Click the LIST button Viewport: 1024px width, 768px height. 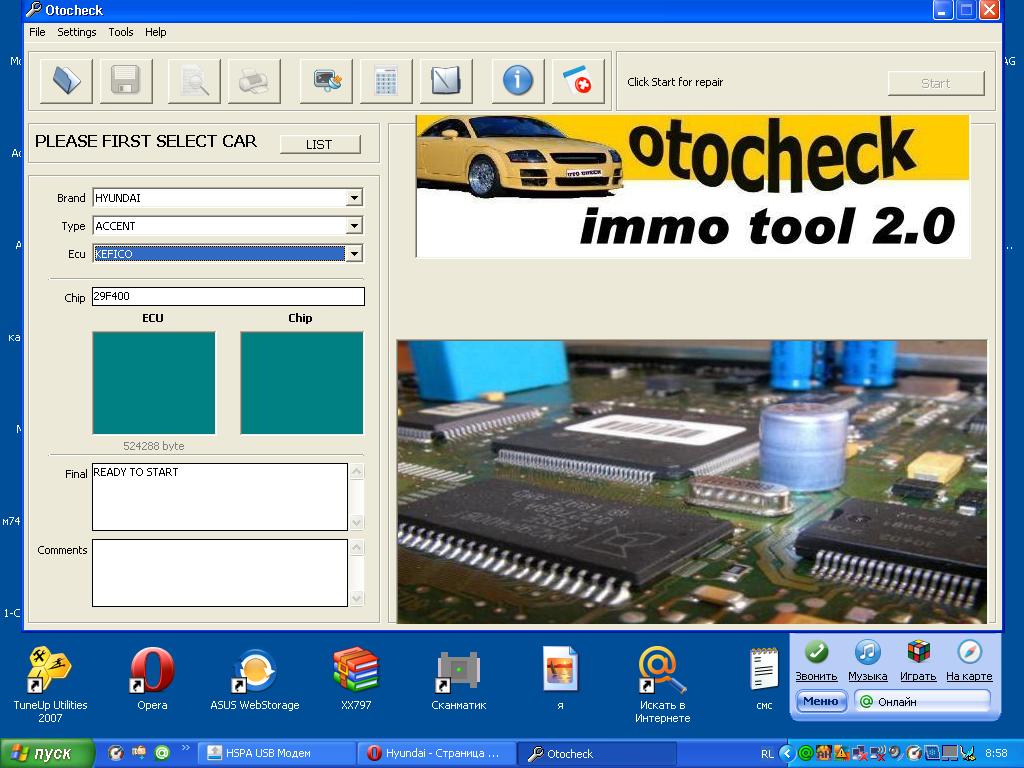point(320,144)
